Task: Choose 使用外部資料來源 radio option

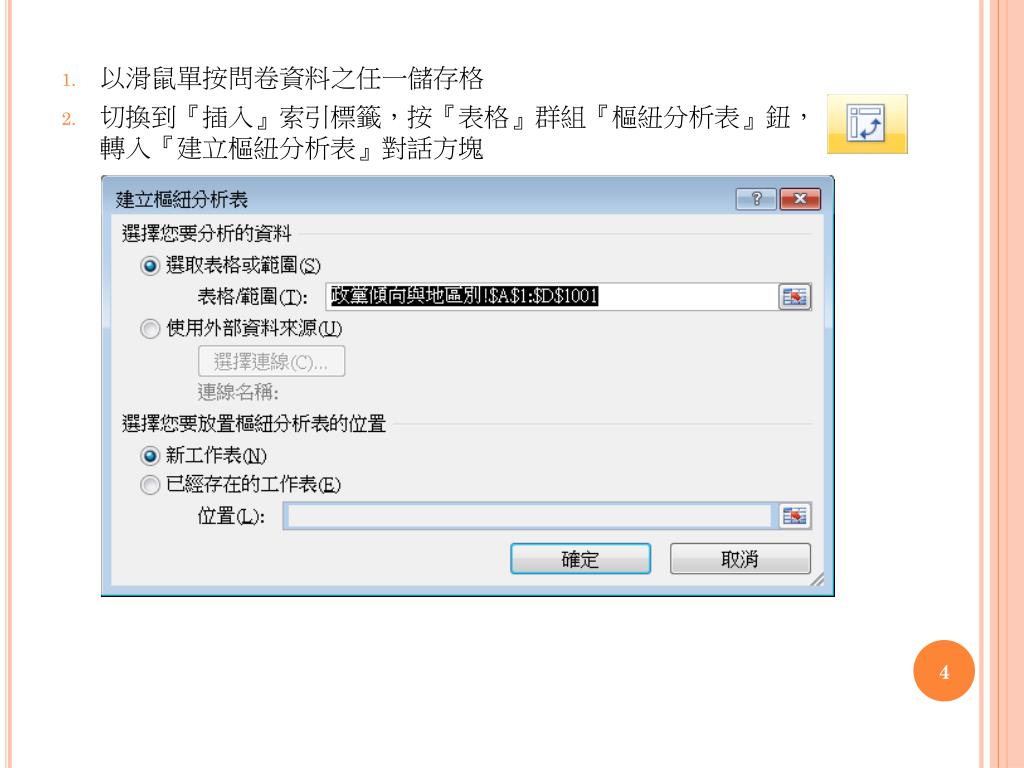Action: point(150,328)
